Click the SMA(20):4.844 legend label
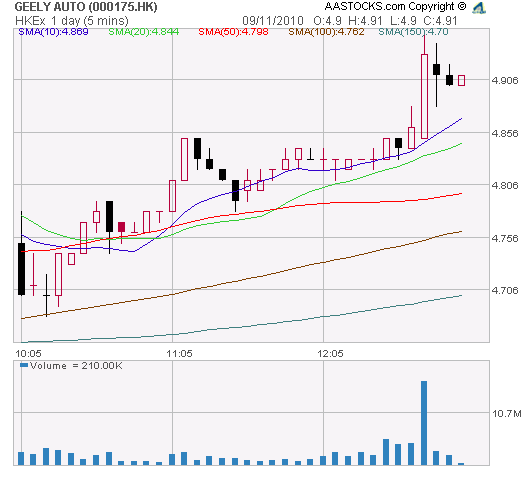 pyautogui.click(x=144, y=32)
